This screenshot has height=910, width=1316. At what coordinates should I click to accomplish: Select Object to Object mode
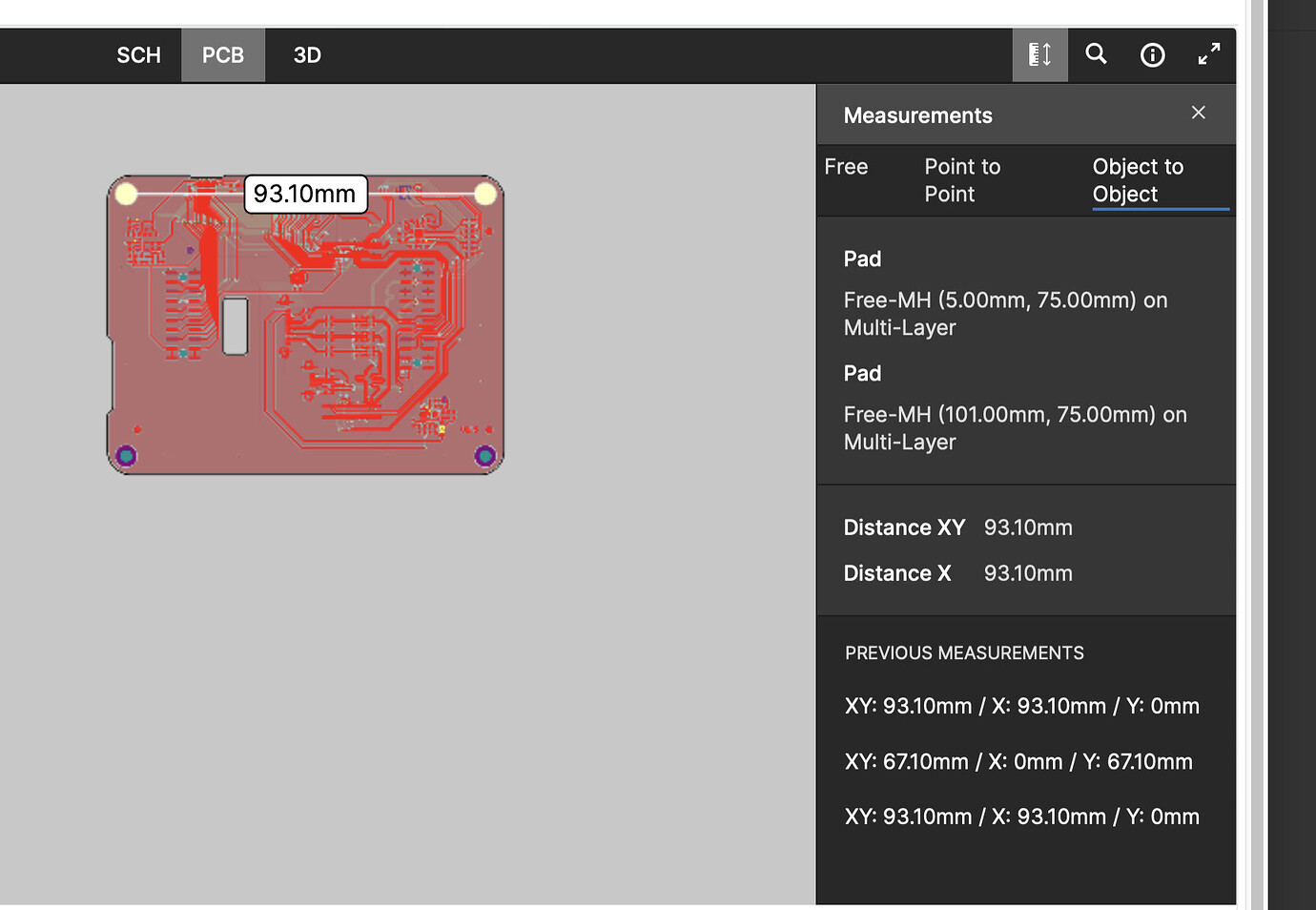click(1138, 179)
